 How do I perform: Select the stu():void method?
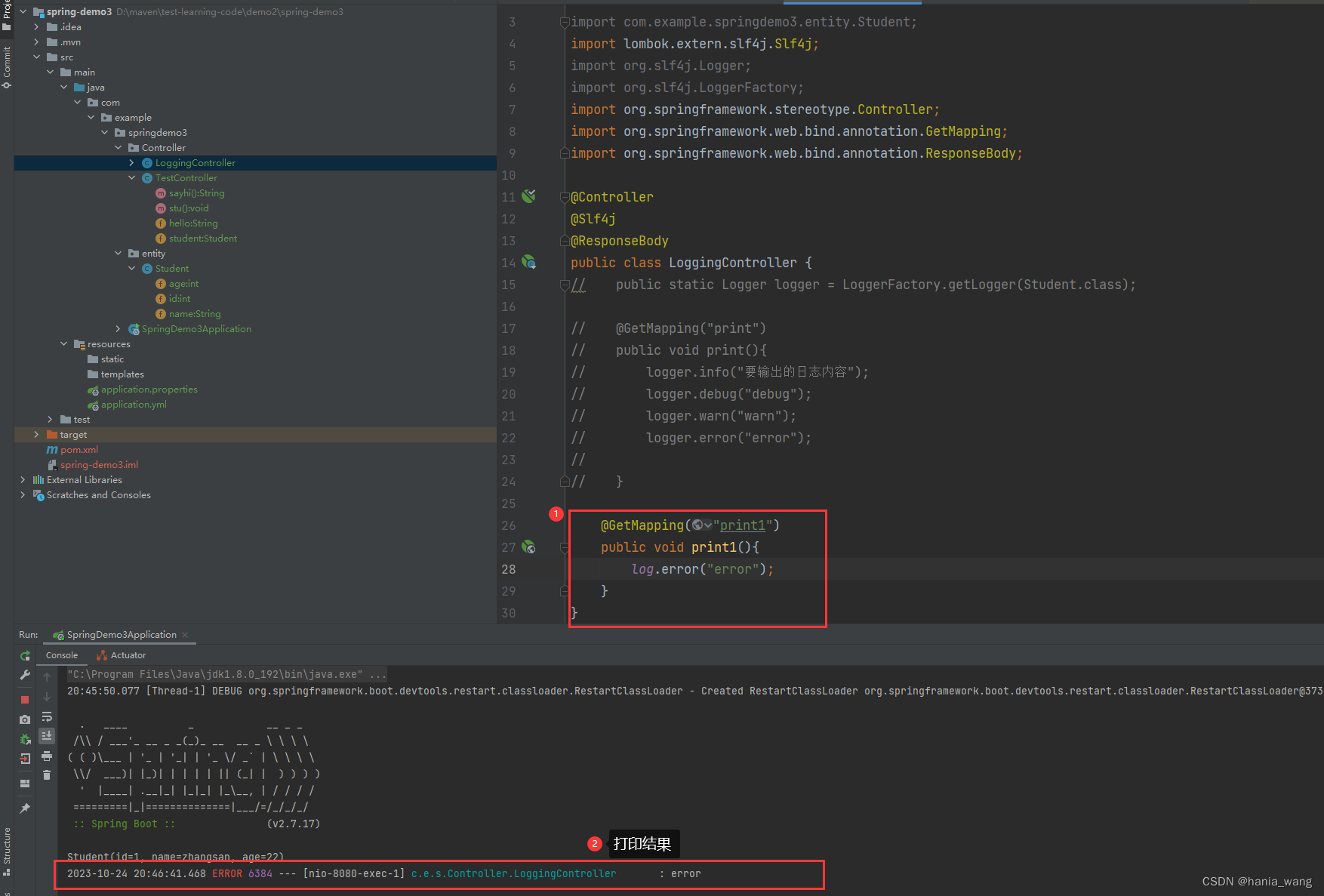point(189,208)
